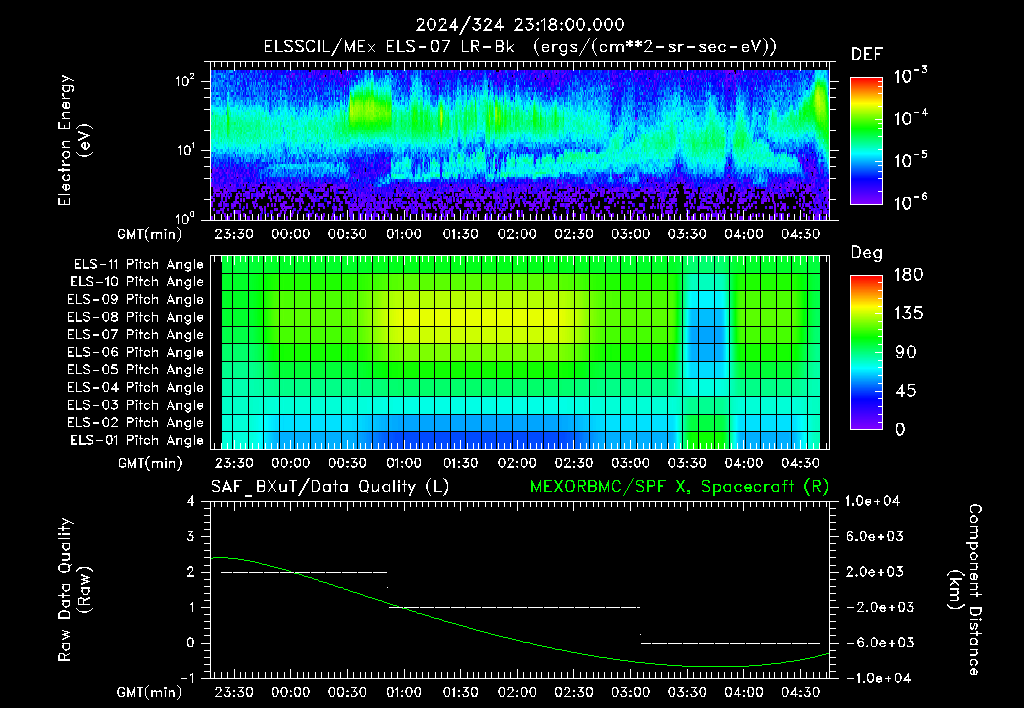Click the 2.0e+03 right axis value
This screenshot has width=1024, height=708.
874,571
